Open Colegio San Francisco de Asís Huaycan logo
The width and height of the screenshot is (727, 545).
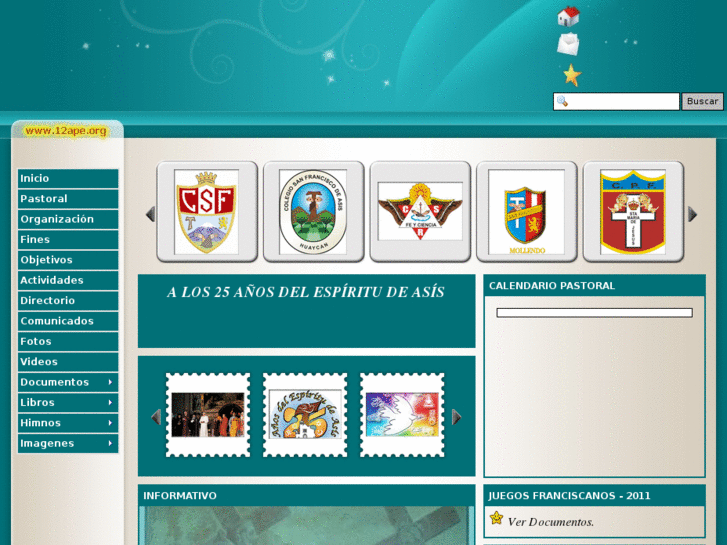[313, 212]
